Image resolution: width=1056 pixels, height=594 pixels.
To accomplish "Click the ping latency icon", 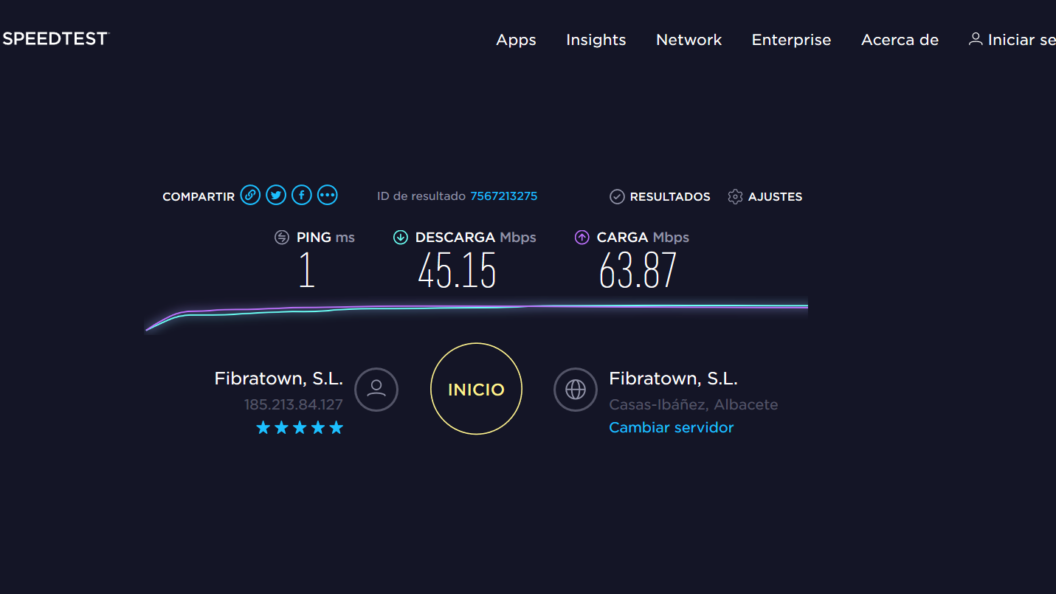I will point(282,237).
